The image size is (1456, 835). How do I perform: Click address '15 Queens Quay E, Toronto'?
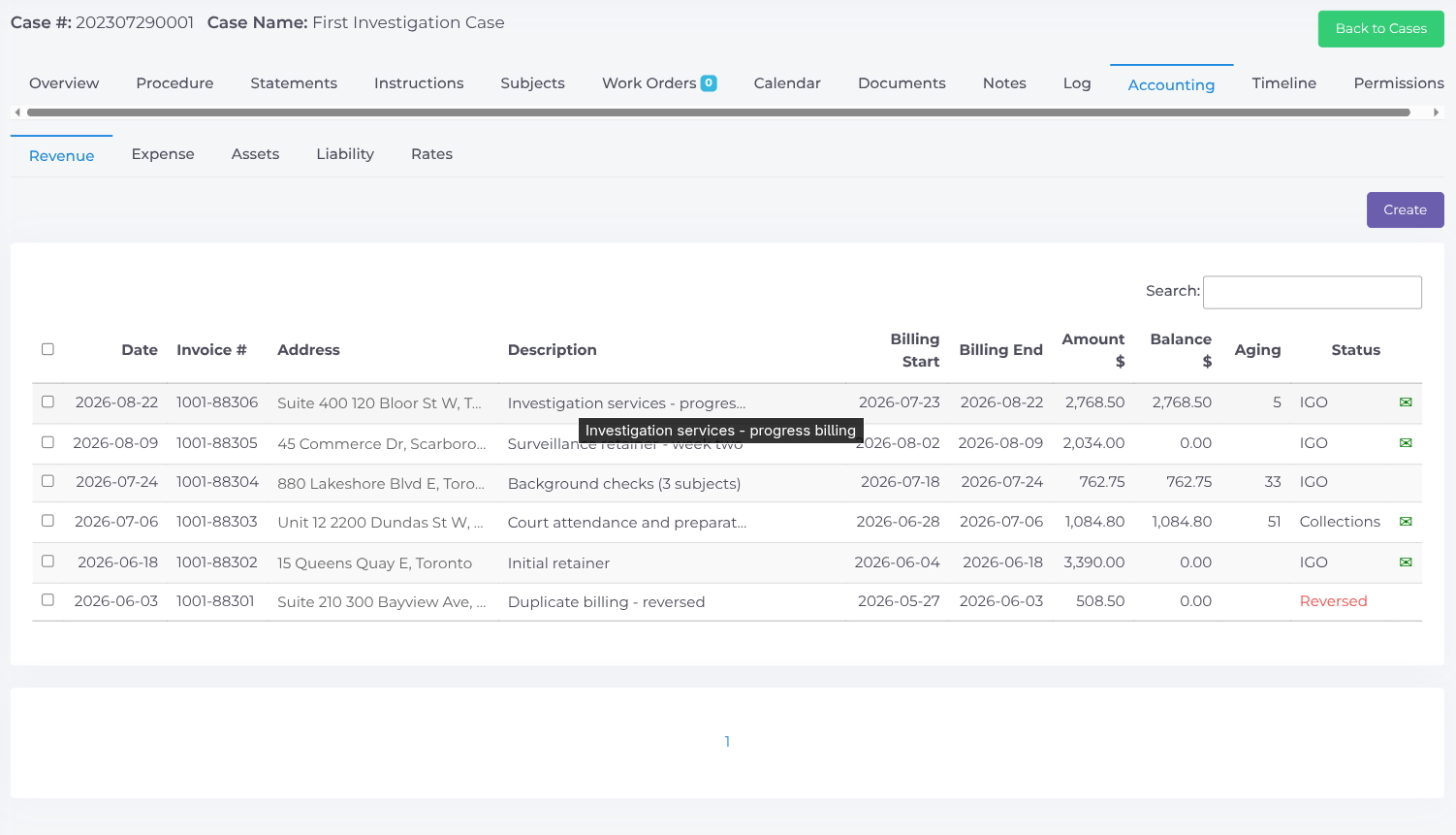pyautogui.click(x=374, y=563)
